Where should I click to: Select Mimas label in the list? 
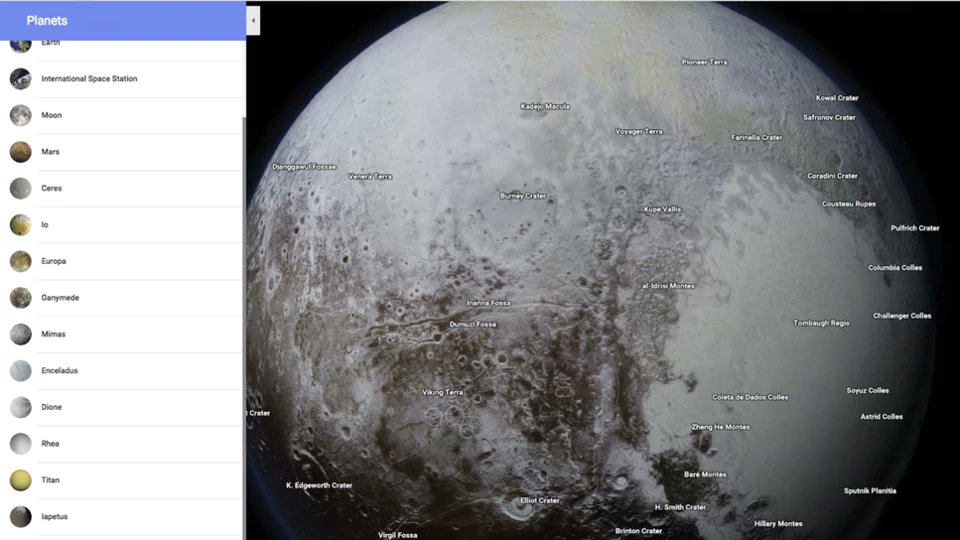53,334
